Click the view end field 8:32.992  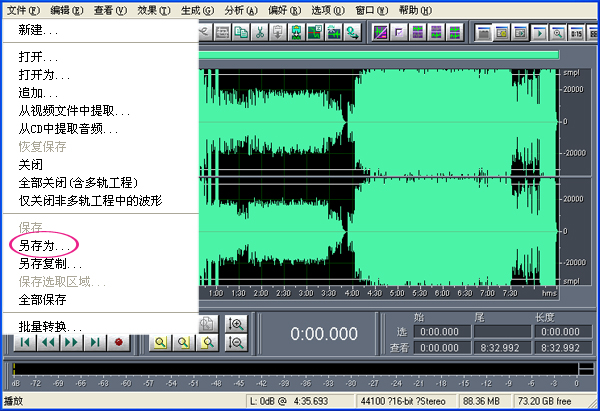tap(502, 347)
